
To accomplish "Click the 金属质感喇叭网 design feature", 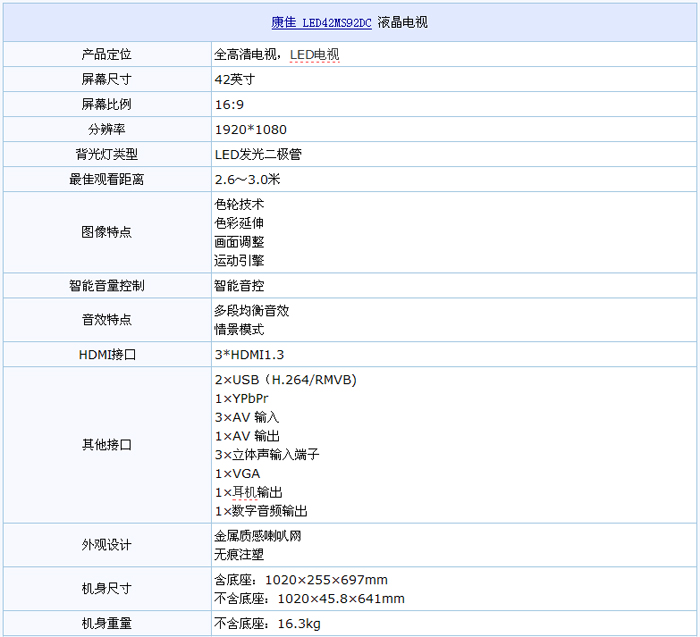I will coord(257,536).
